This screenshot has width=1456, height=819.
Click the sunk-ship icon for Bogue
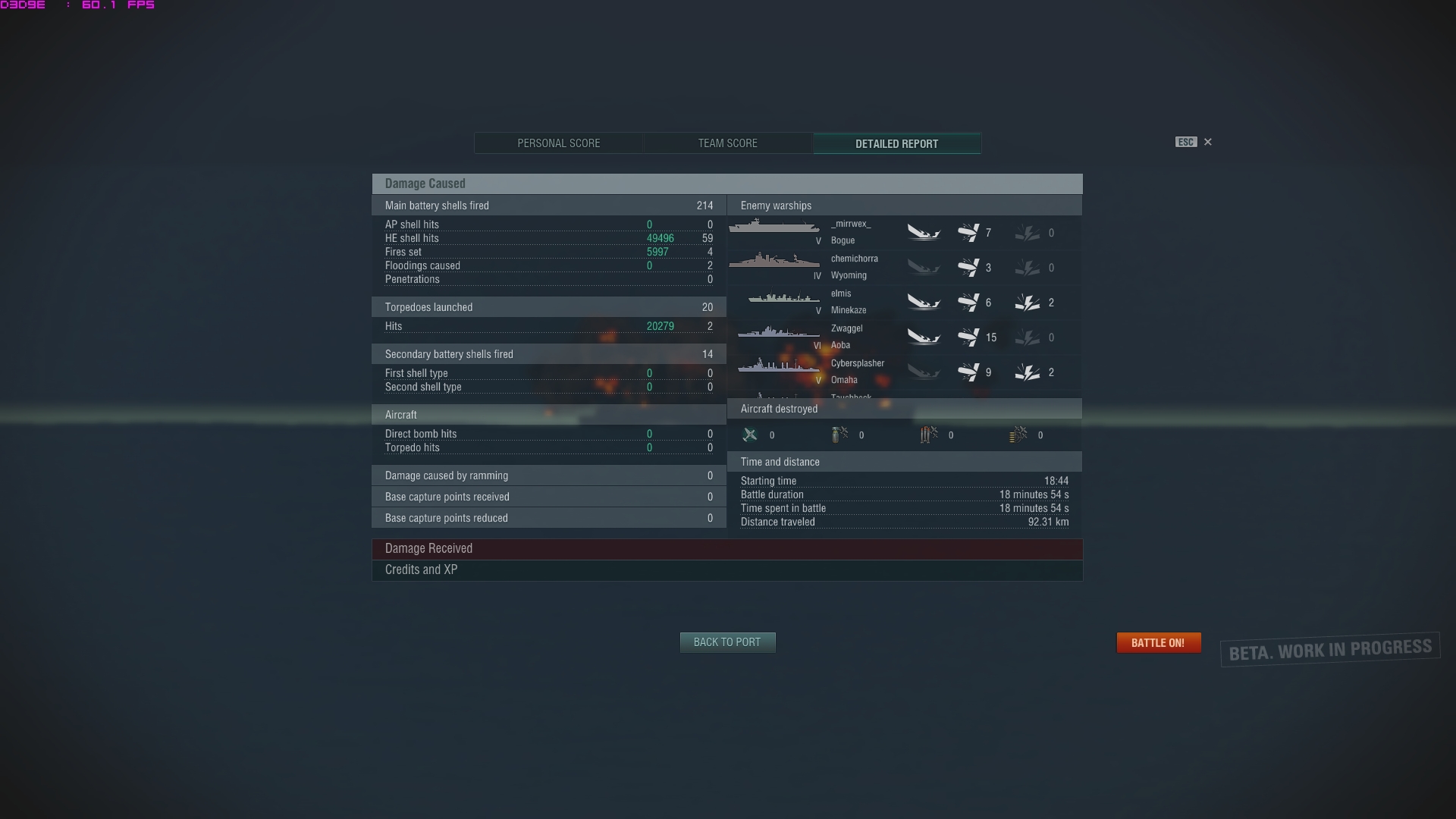[x=924, y=233]
